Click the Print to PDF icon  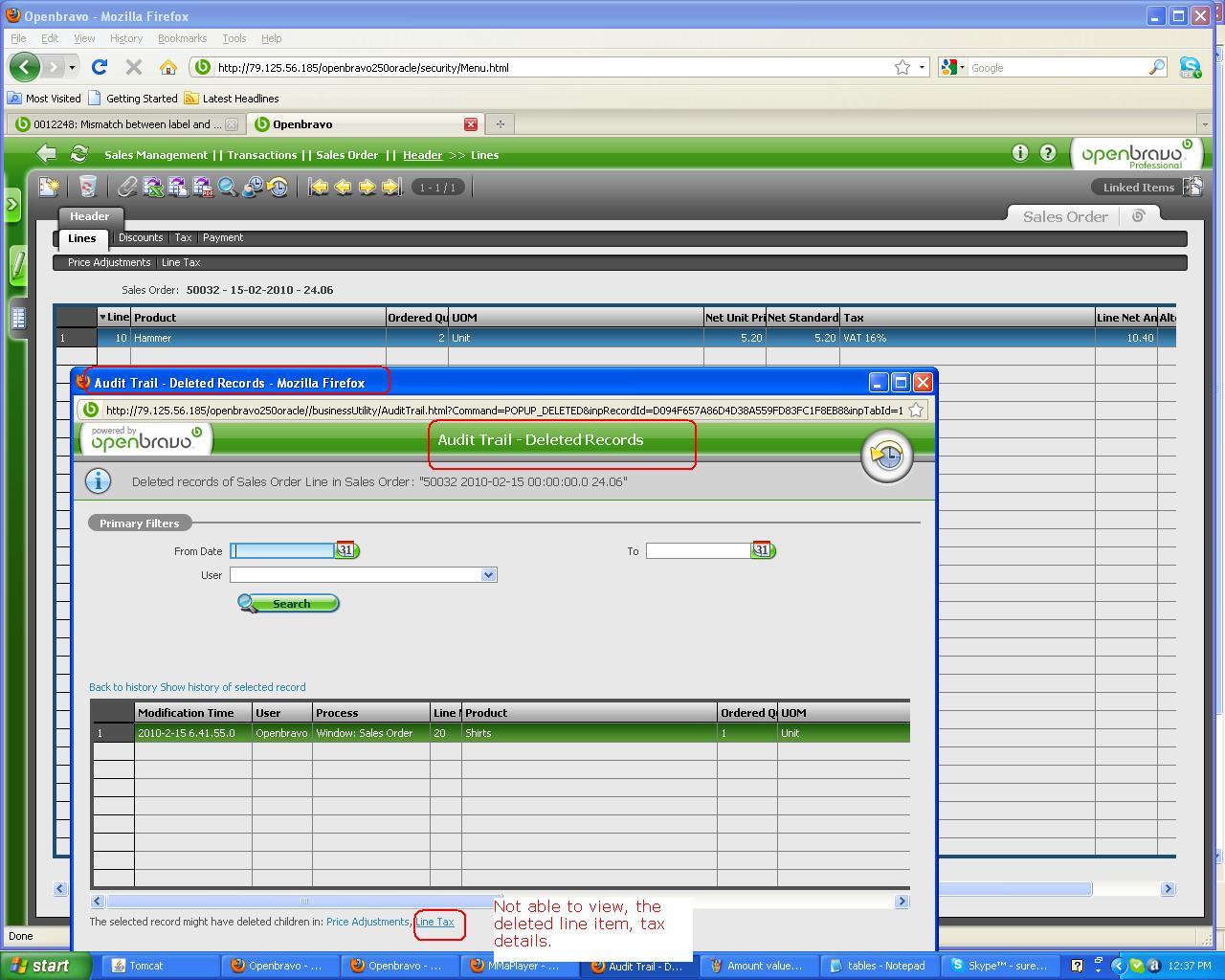[203, 188]
